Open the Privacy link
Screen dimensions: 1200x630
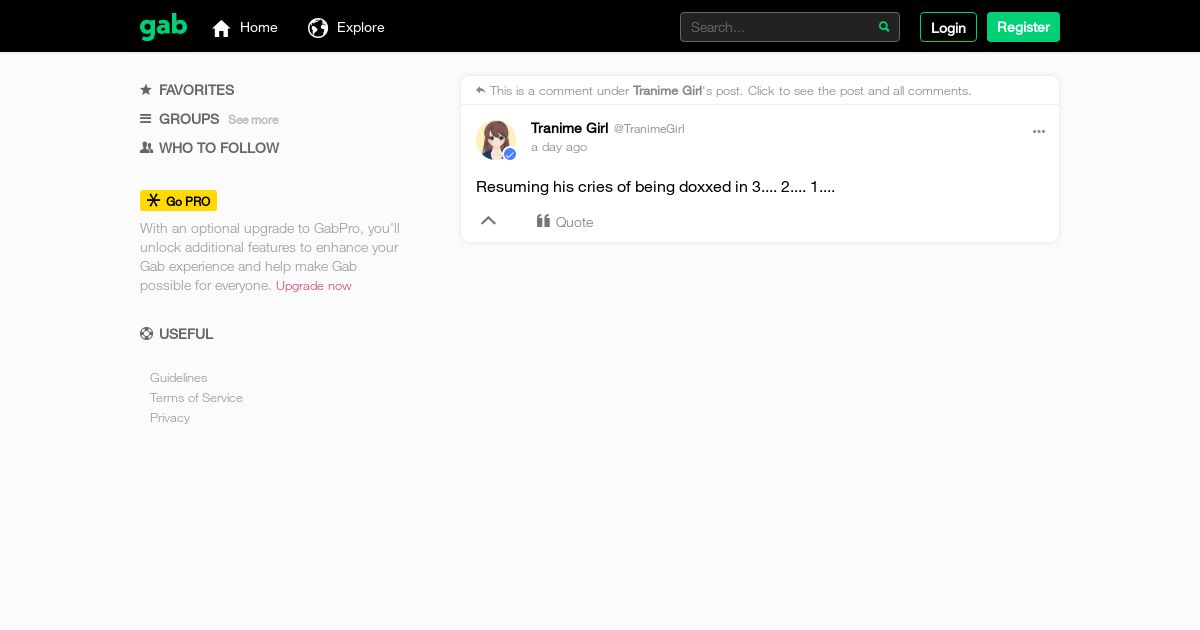tap(170, 418)
